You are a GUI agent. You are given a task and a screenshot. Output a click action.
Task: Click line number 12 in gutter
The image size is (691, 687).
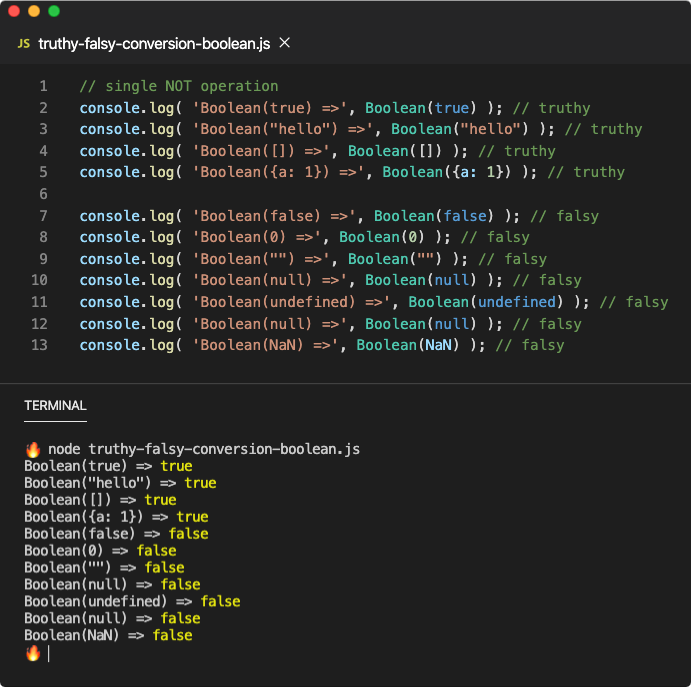(x=39, y=324)
